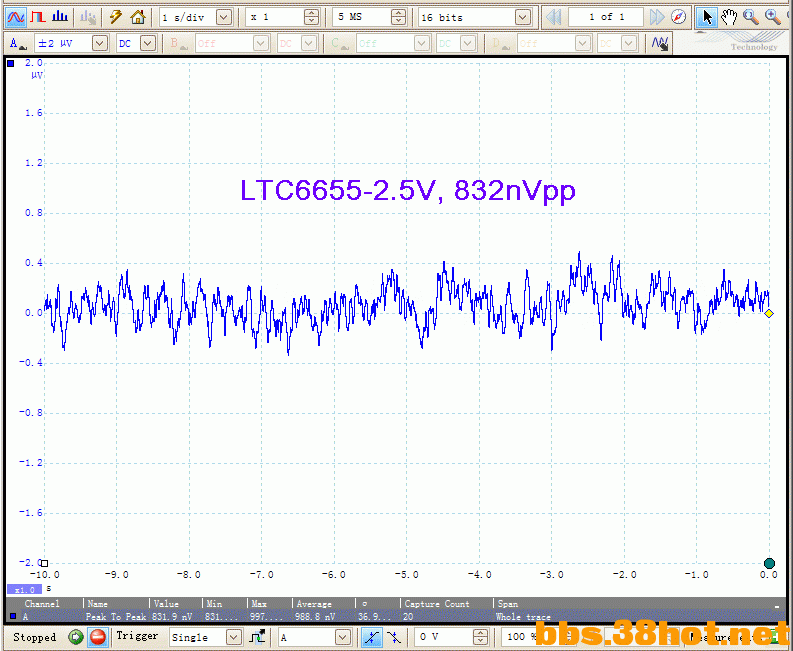Click the math channels icon
793x651 pixels.
[x=659, y=44]
